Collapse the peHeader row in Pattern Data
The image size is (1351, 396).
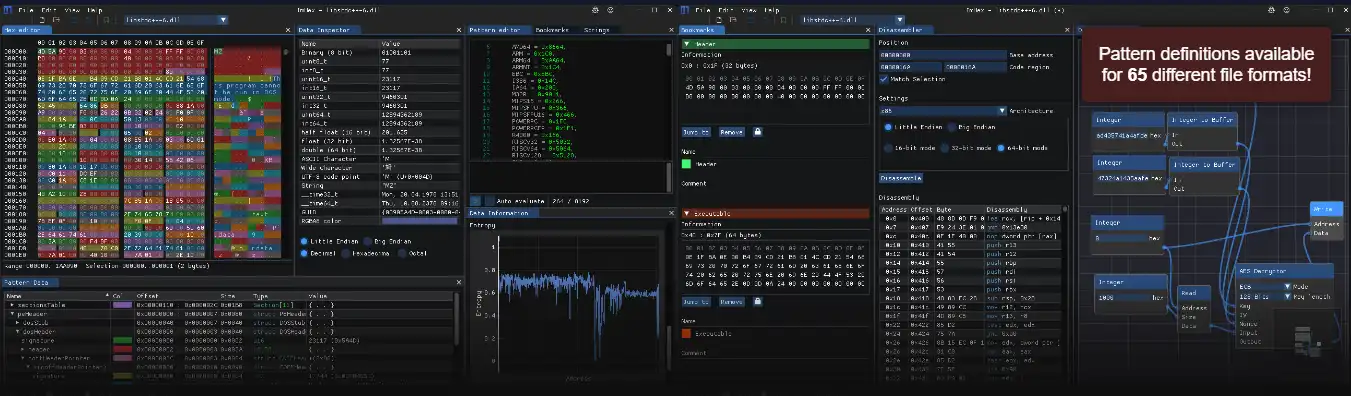[x=11, y=314]
